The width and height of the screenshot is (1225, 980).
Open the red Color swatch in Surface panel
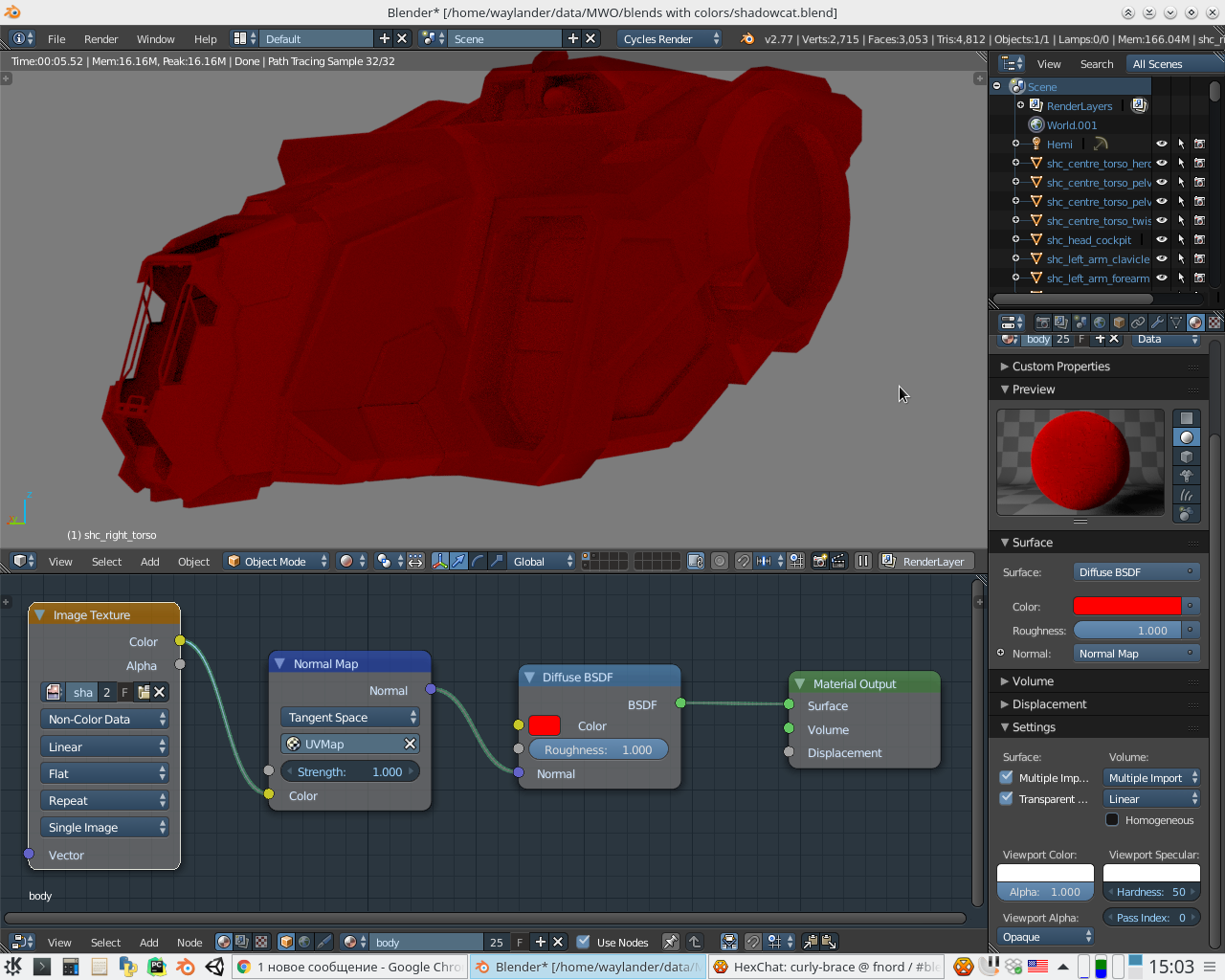click(x=1126, y=606)
